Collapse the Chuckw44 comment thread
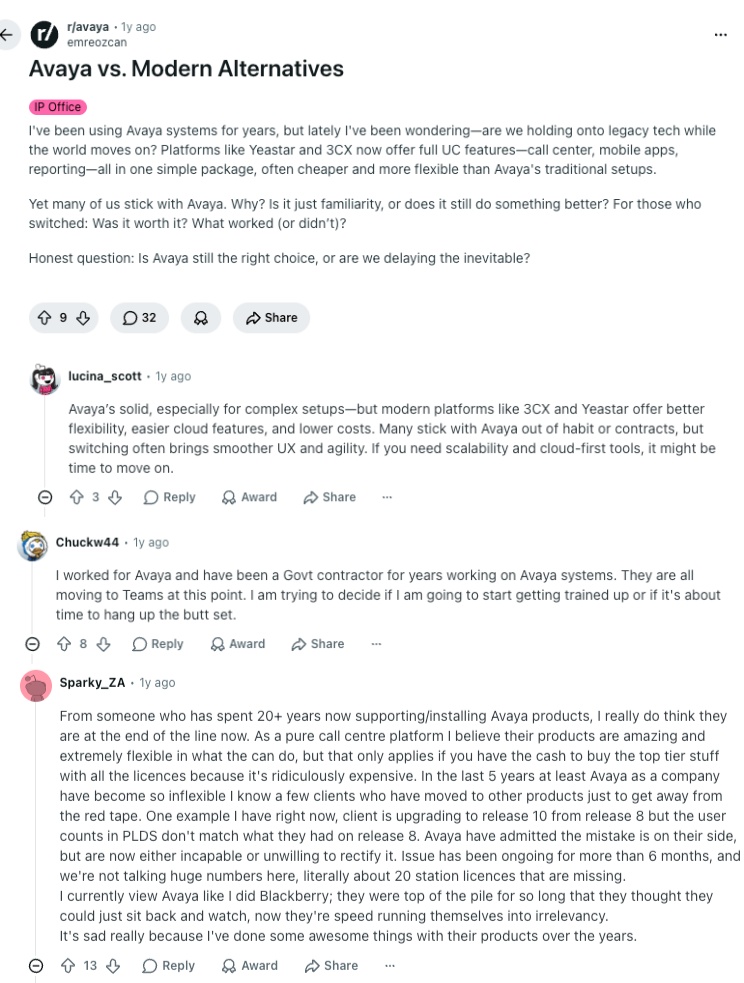The height and width of the screenshot is (983, 744). 33,644
